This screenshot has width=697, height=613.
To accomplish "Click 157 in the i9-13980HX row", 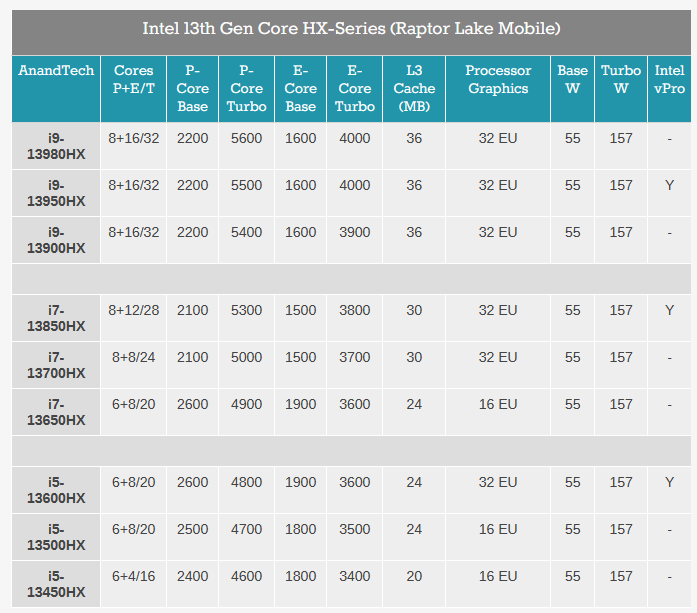I will tap(621, 138).
